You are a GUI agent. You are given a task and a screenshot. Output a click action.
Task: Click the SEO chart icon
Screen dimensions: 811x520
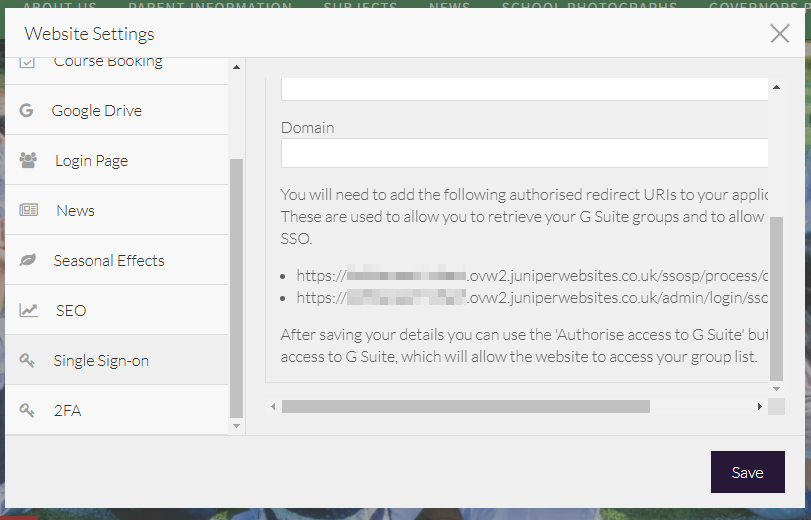coord(28,310)
